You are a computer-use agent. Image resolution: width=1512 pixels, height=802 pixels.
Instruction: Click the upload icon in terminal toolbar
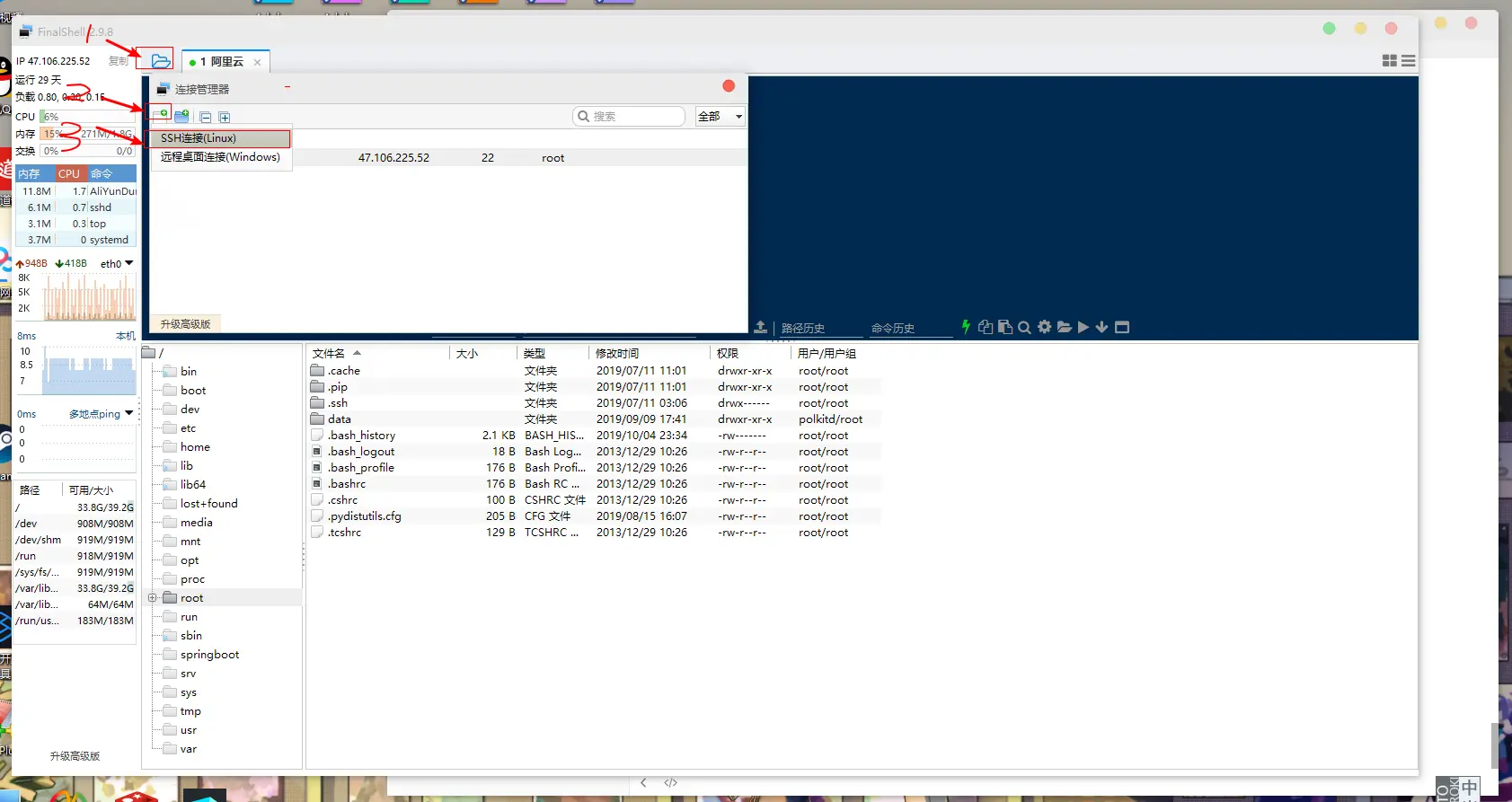(x=760, y=328)
